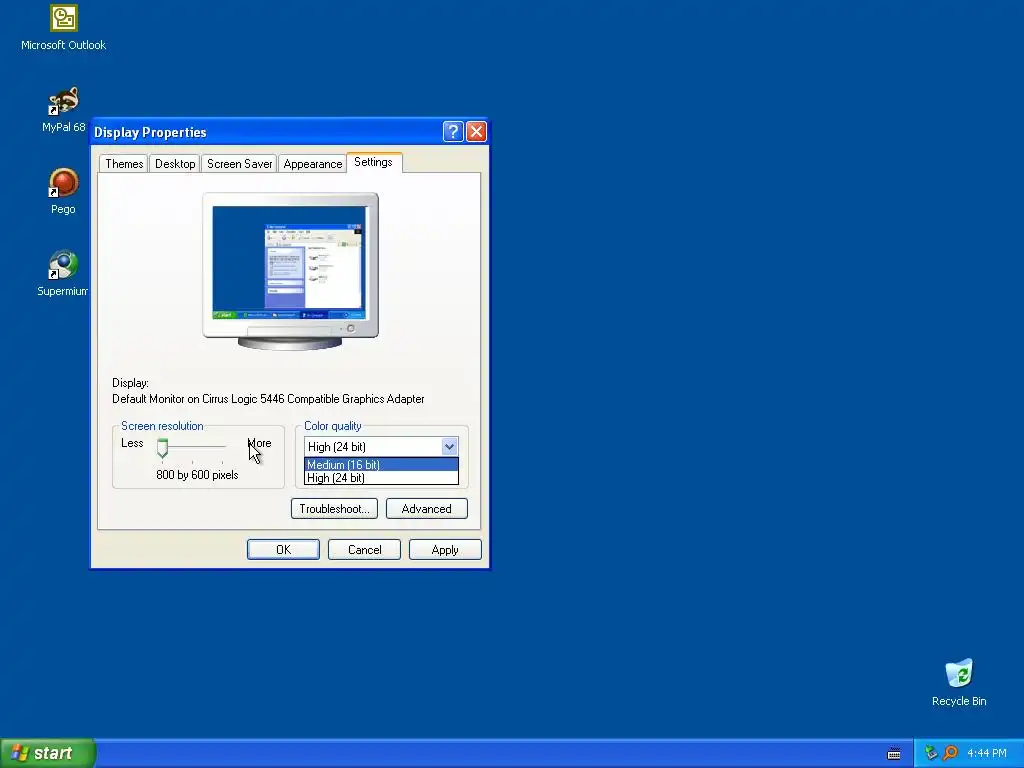1024x768 pixels.
Task: Select the Settings tab
Action: [374, 163]
